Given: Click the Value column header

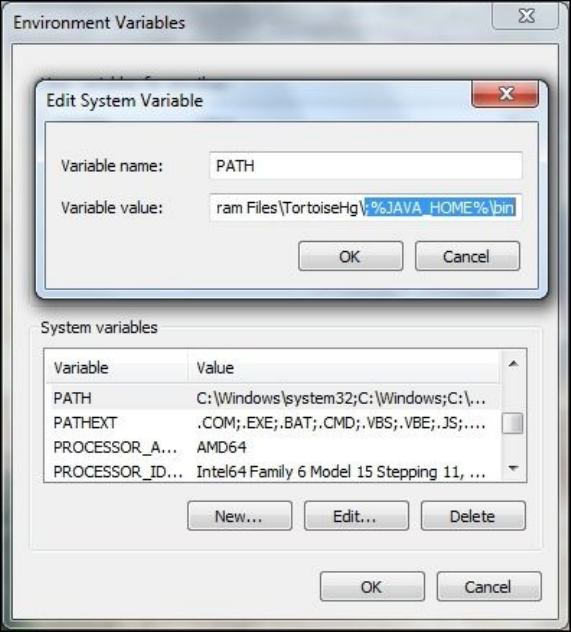Looking at the screenshot, I should (344, 367).
